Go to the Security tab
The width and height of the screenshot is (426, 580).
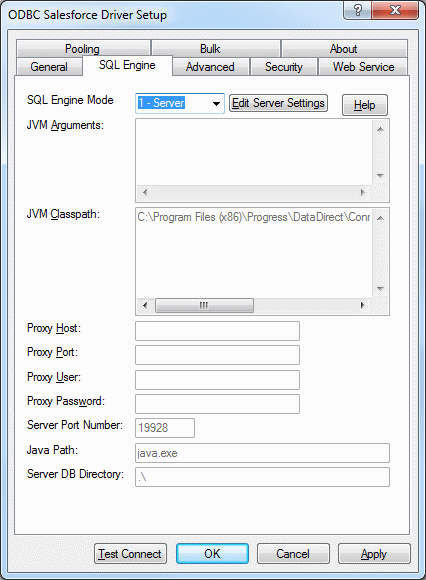point(284,67)
